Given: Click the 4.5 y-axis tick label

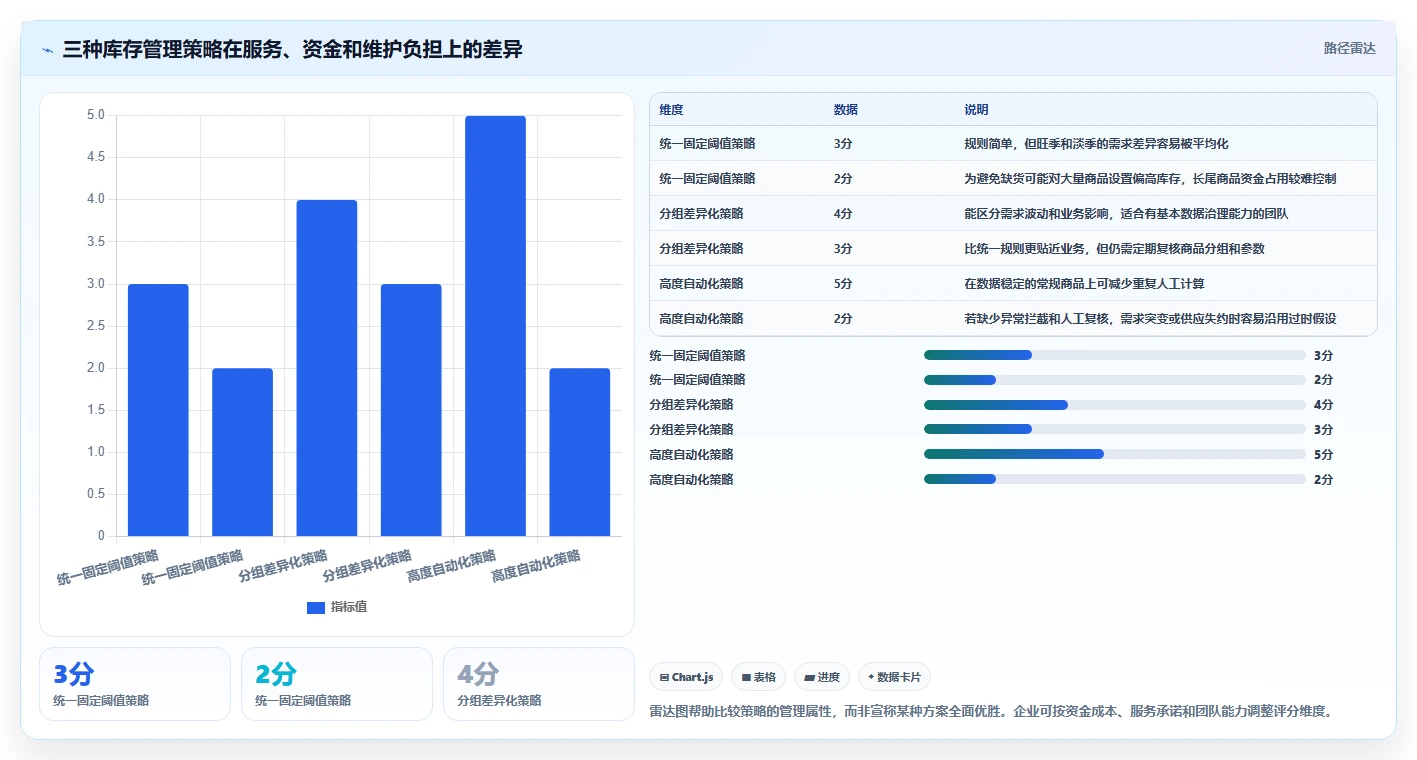Looking at the screenshot, I should 96,157.
